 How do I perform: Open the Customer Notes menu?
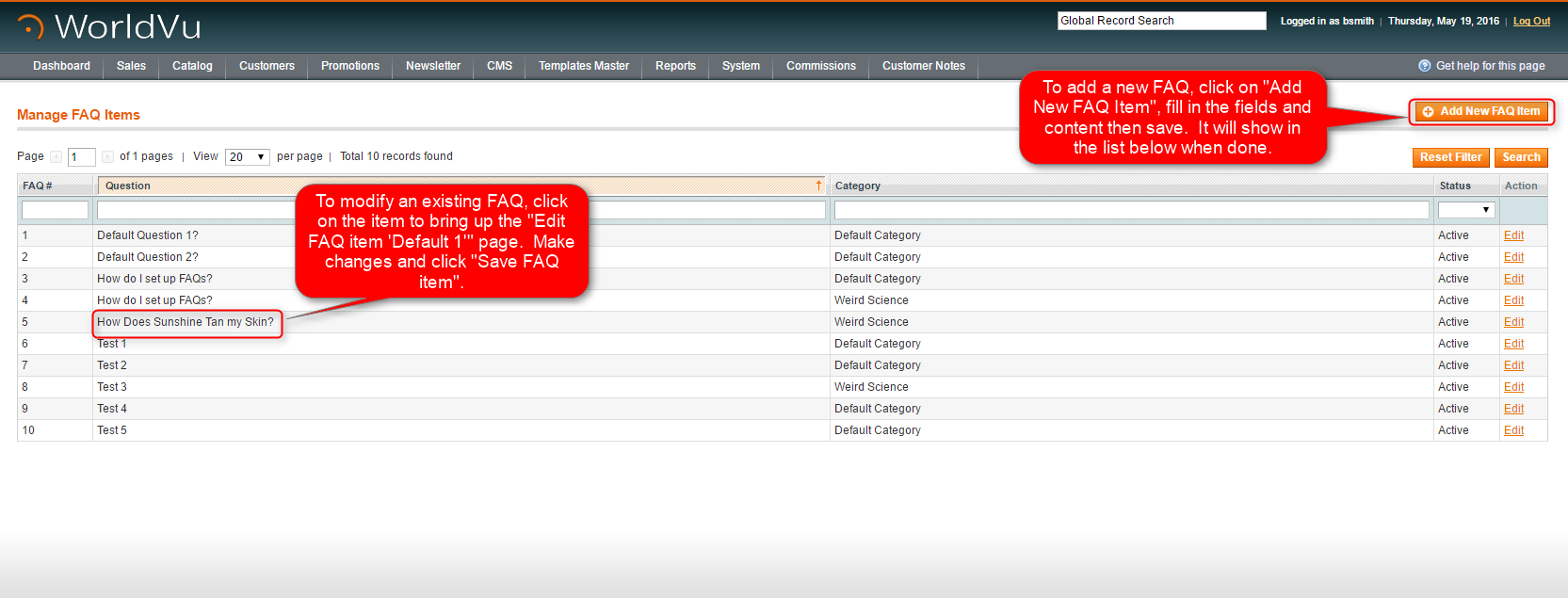(x=923, y=66)
